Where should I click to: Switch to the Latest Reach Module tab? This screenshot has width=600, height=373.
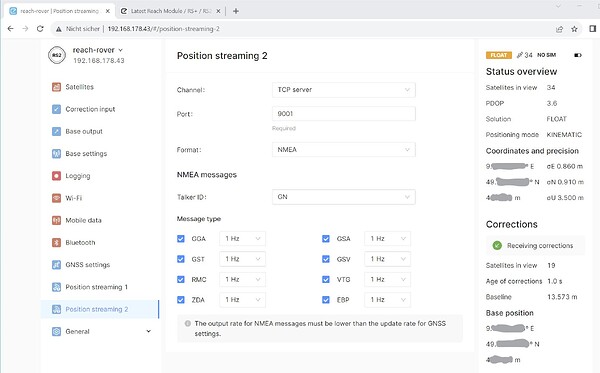click(x=171, y=11)
